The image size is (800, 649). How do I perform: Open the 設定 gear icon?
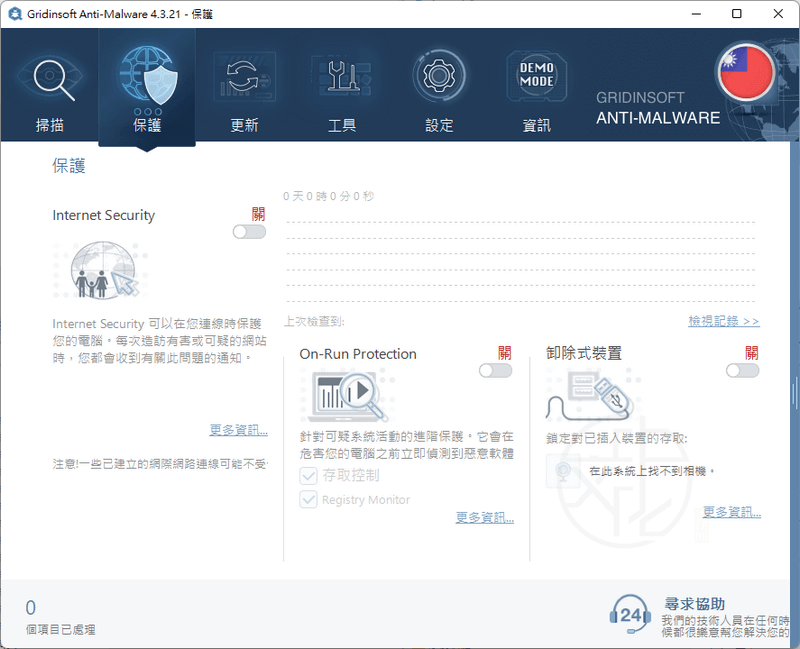pyautogui.click(x=439, y=76)
